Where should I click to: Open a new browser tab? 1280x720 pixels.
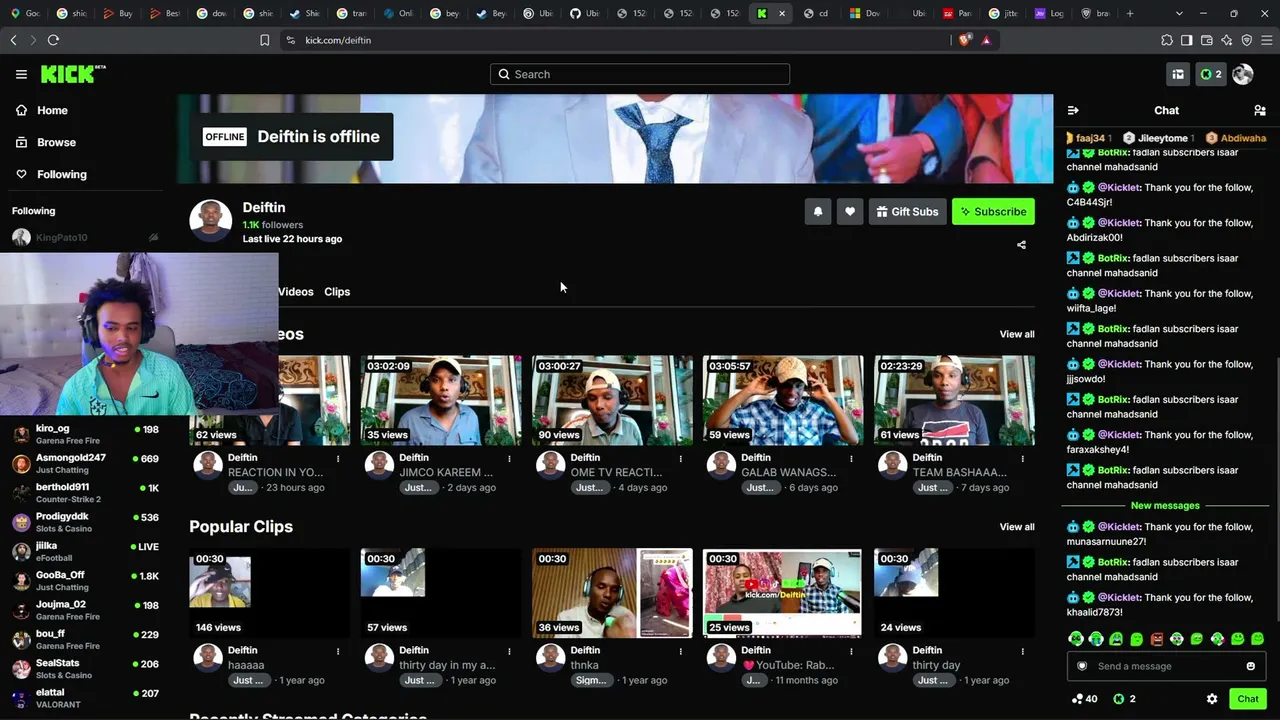(x=1130, y=13)
